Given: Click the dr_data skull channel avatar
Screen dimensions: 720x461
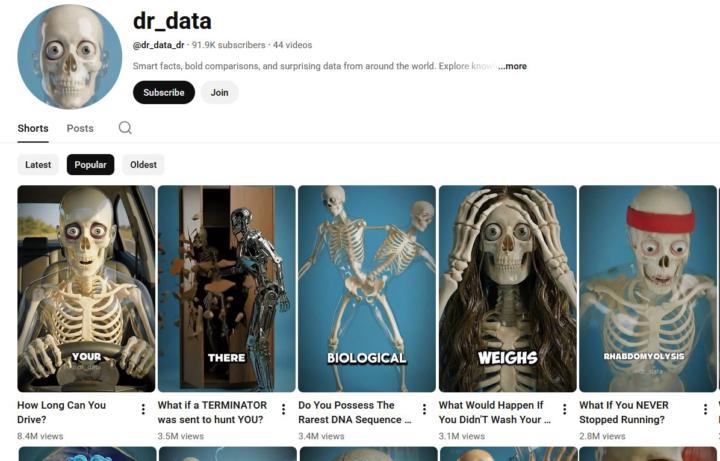Looking at the screenshot, I should click(70, 56).
